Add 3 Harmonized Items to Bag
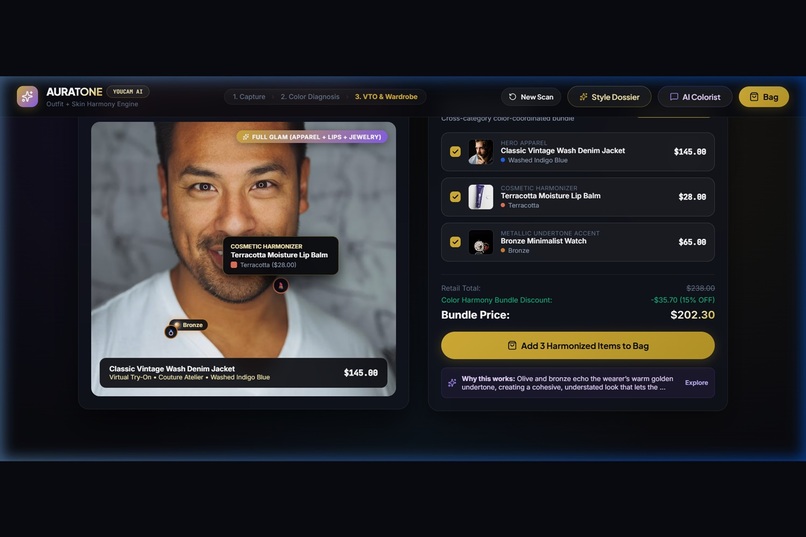The image size is (806, 537). coord(578,346)
